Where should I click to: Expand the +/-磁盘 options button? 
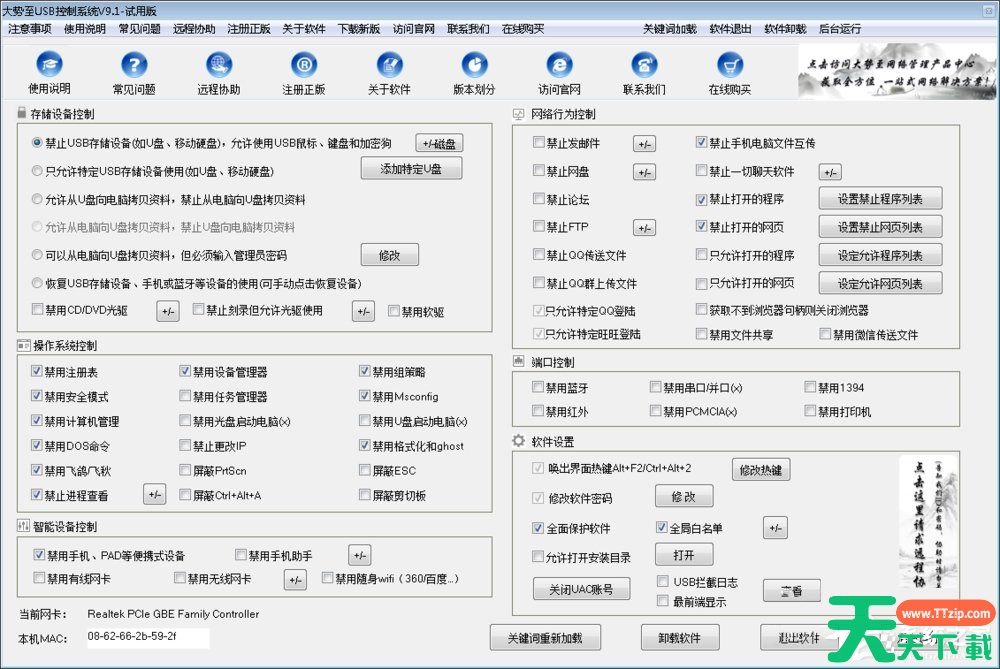tap(440, 143)
